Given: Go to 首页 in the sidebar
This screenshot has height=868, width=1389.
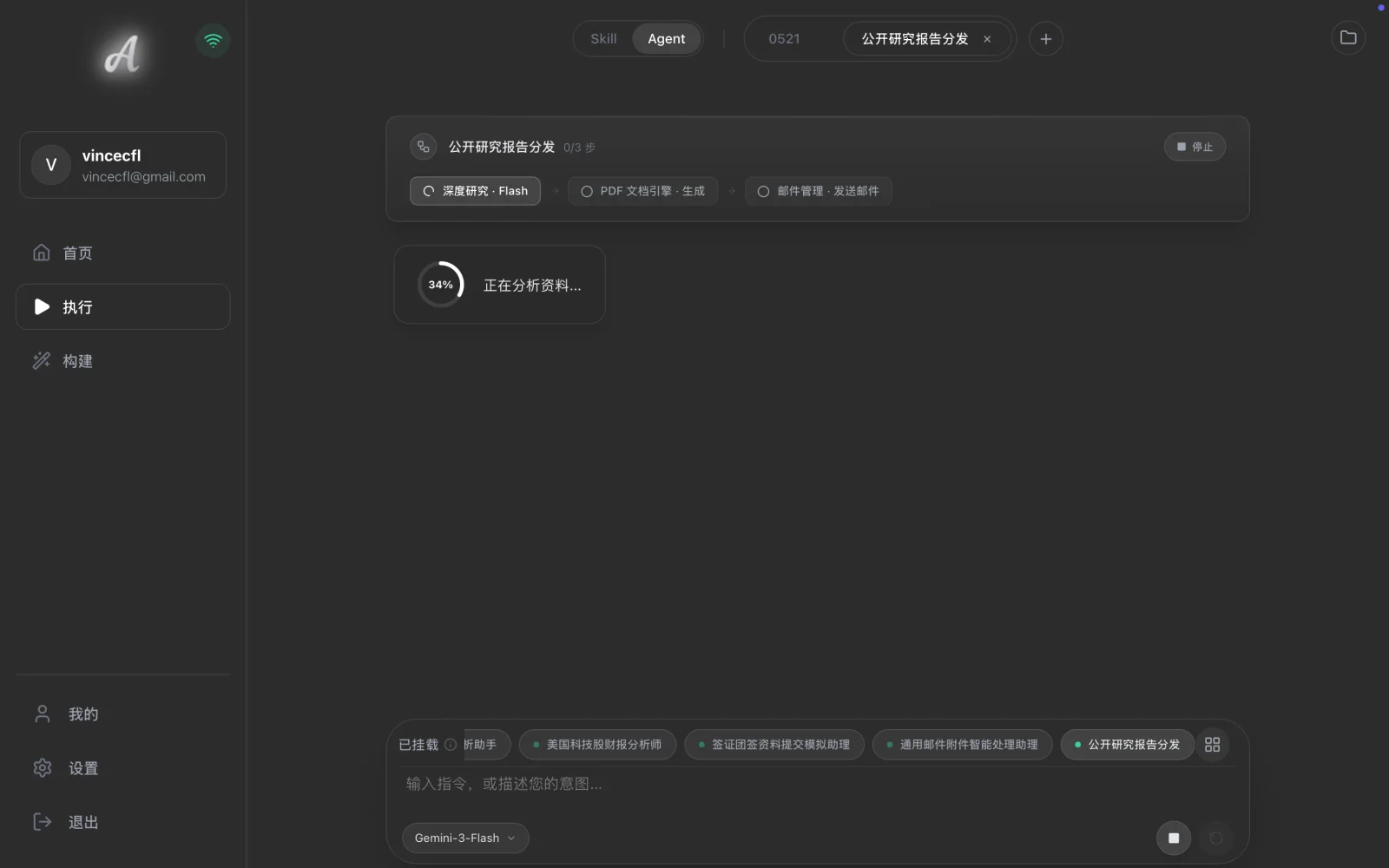Looking at the screenshot, I should click(x=122, y=253).
